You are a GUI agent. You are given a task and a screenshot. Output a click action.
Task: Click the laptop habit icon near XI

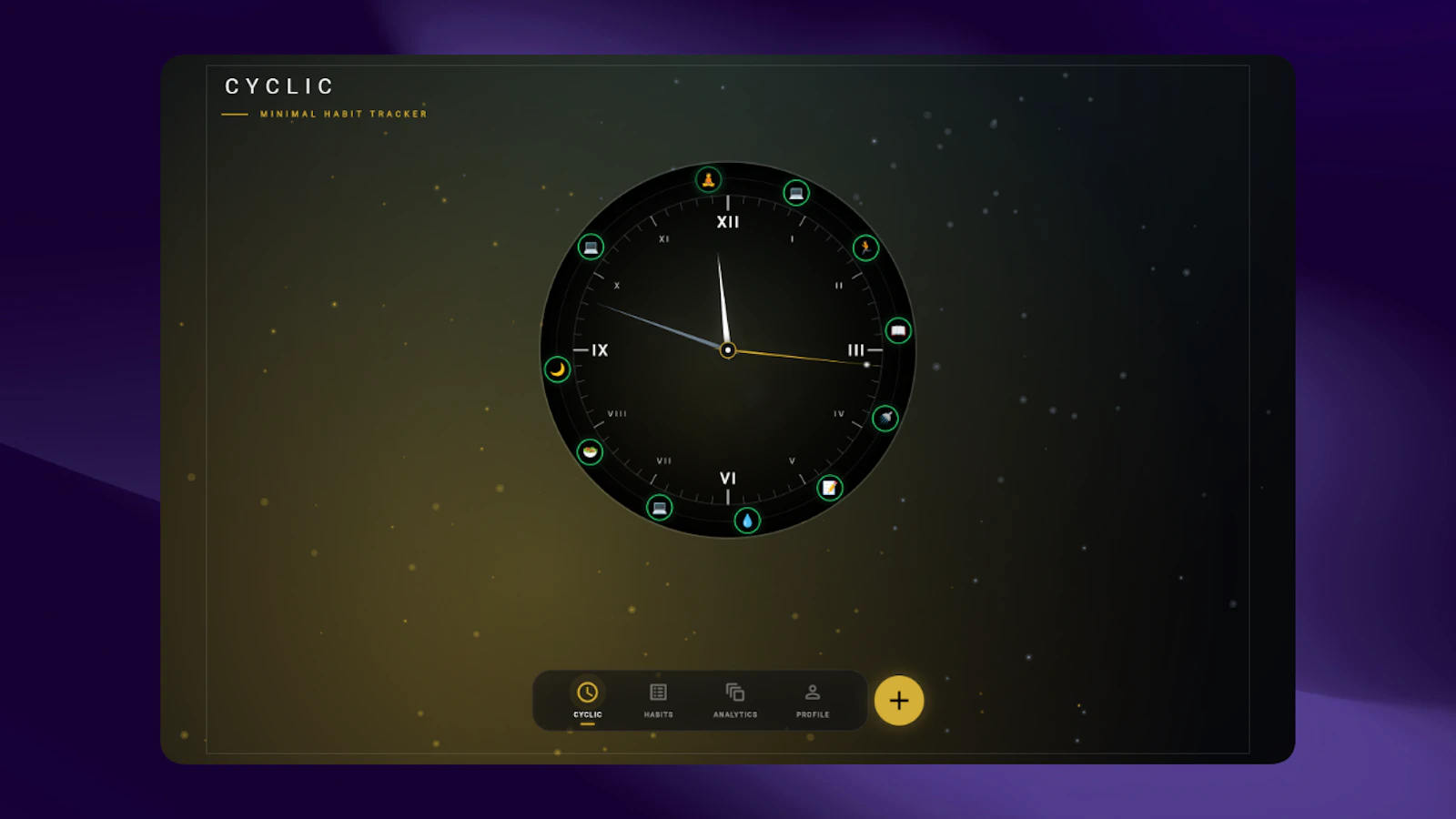(x=591, y=247)
